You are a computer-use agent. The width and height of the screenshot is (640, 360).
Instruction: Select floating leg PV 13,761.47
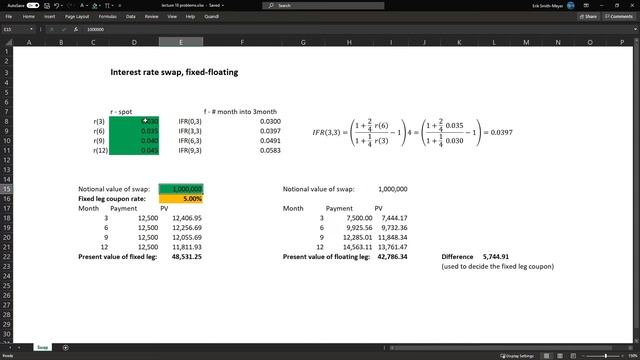click(392, 247)
